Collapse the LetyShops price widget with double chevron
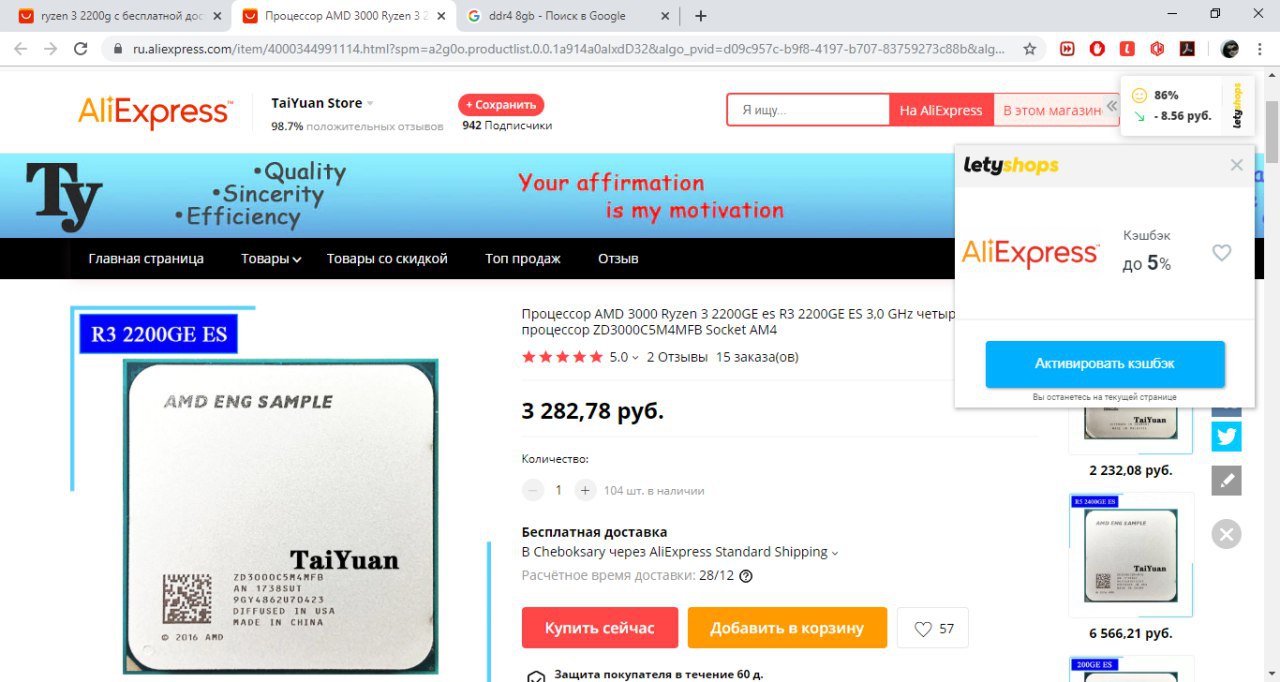Viewport: 1280px width, 682px height. [x=1112, y=106]
